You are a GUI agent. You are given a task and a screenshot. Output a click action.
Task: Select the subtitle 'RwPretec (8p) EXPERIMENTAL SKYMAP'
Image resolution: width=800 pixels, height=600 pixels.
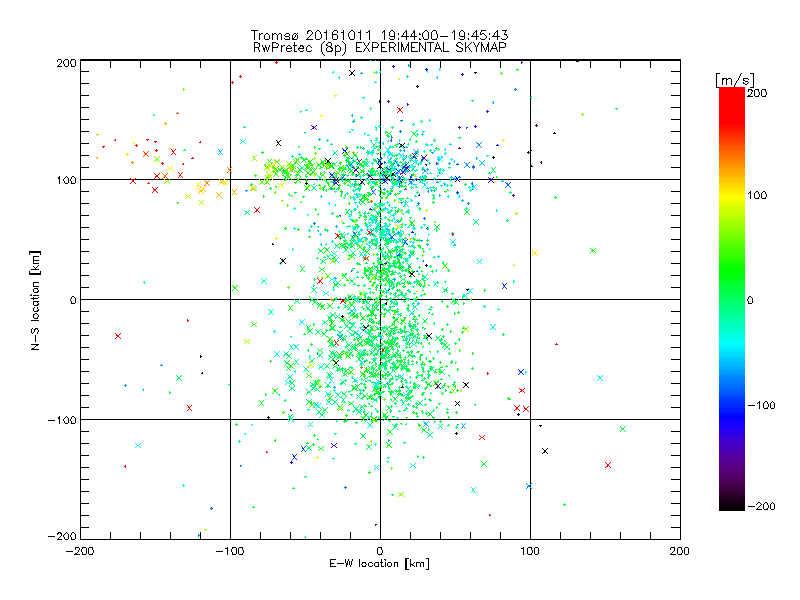380,47
